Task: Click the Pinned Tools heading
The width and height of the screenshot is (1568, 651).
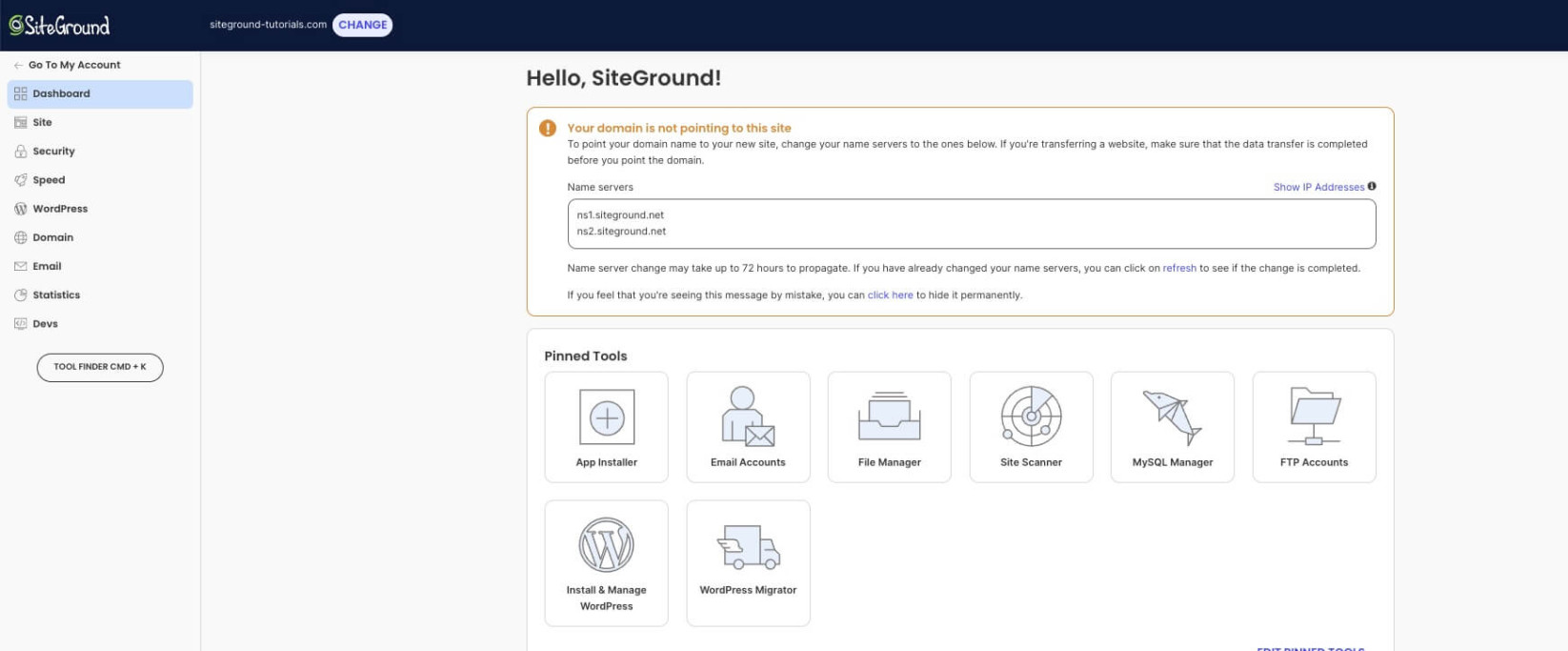Action: click(x=586, y=356)
